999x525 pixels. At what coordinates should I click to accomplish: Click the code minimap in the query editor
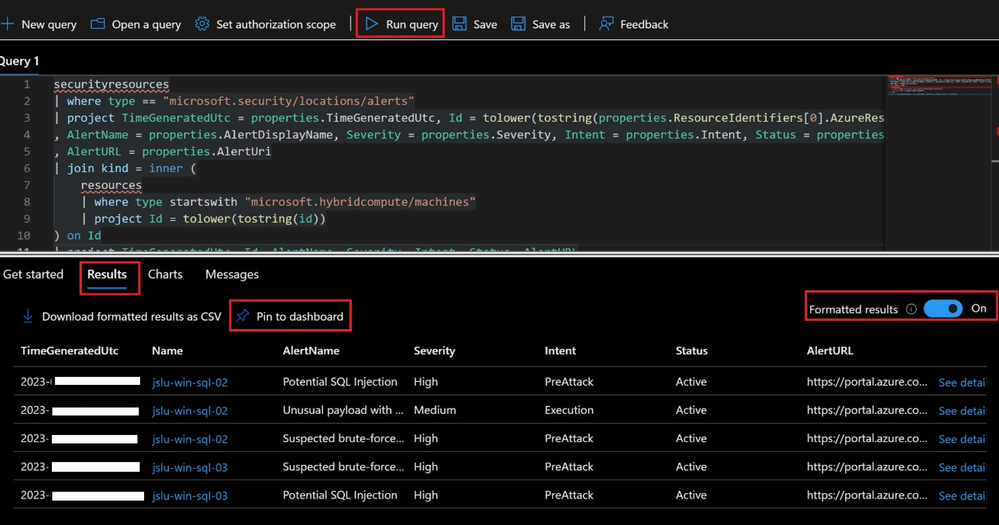940,85
